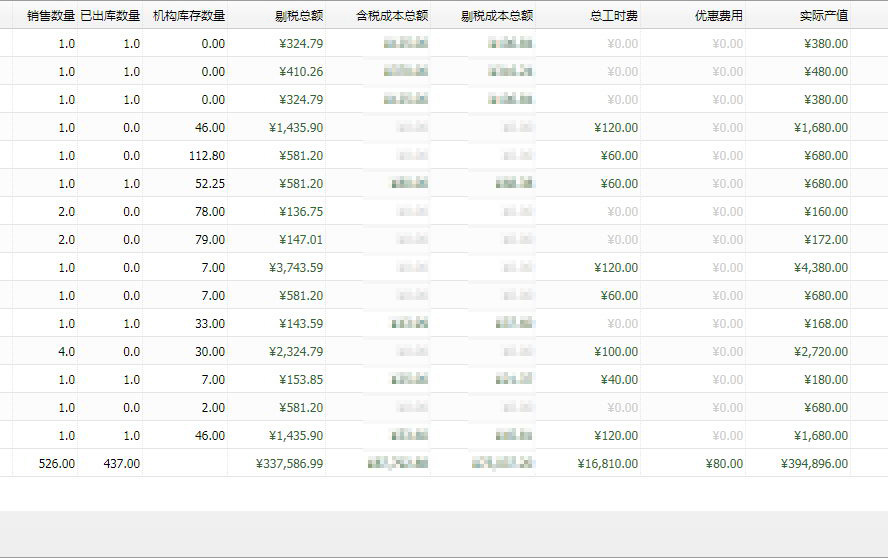Select the ¥410.26 tax-excluded amount cell
This screenshot has height=558, width=888.
[296, 72]
